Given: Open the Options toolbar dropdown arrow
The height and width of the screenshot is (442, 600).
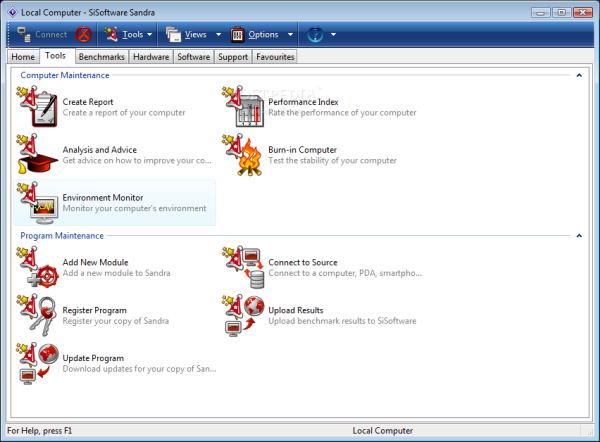Looking at the screenshot, I should click(290, 34).
